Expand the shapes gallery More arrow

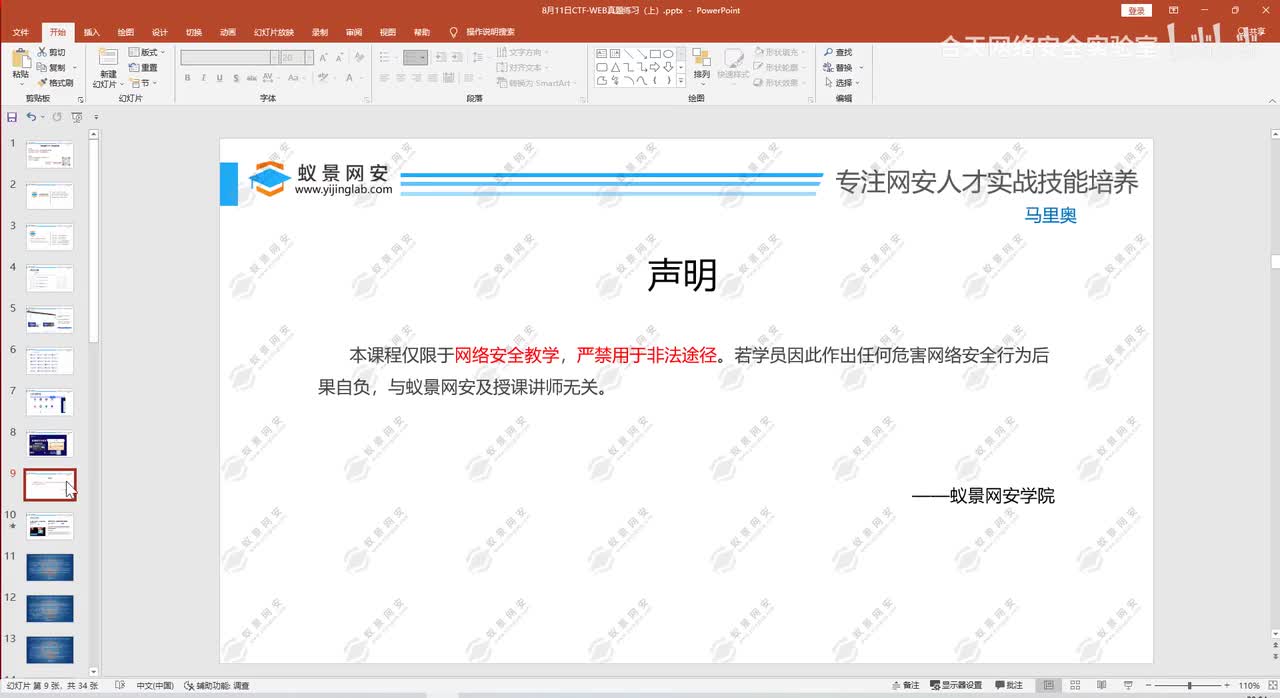coord(681,80)
